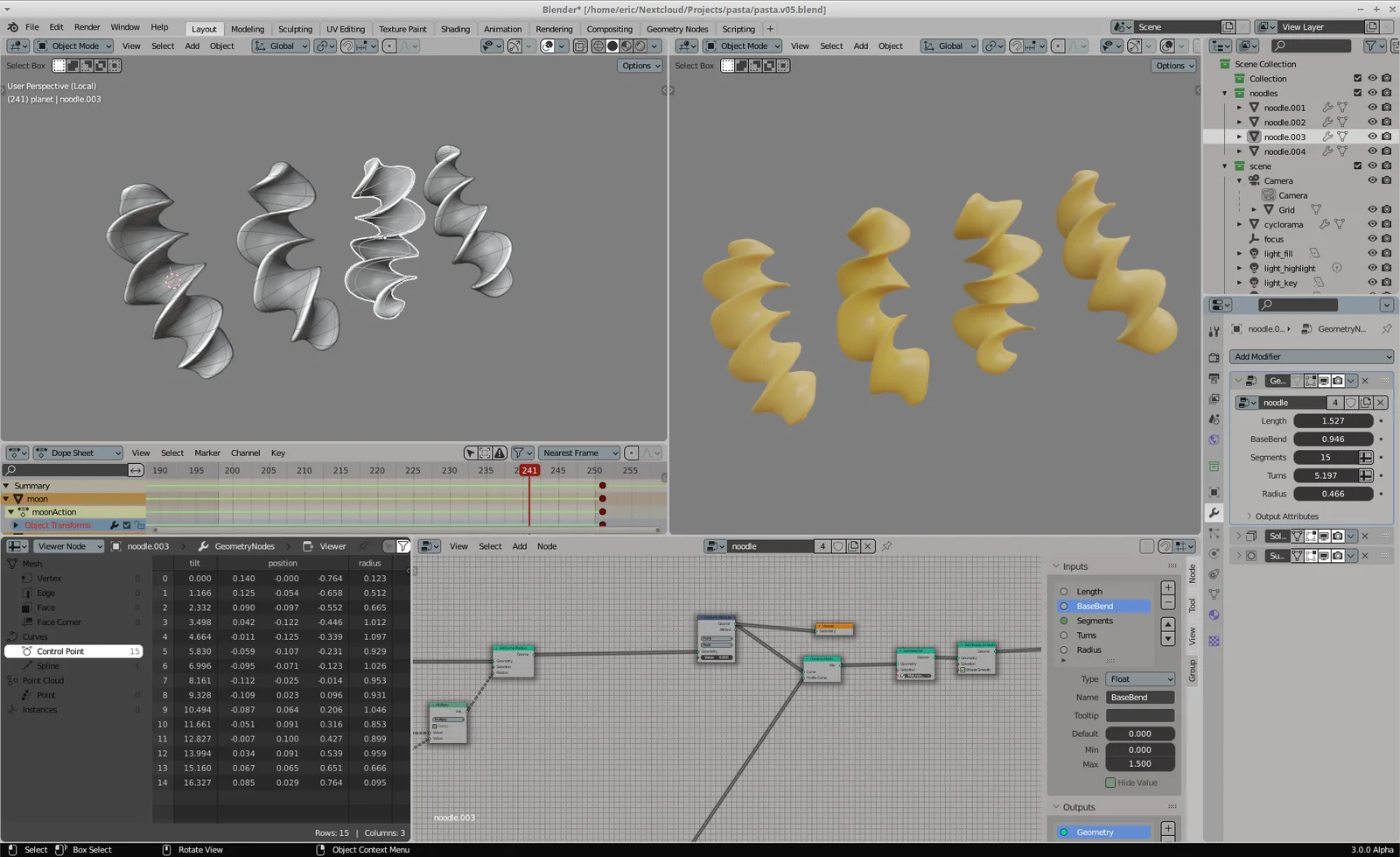Expand the noodle.004 entry in the outliner
This screenshot has width=1400, height=857.
click(x=1240, y=151)
